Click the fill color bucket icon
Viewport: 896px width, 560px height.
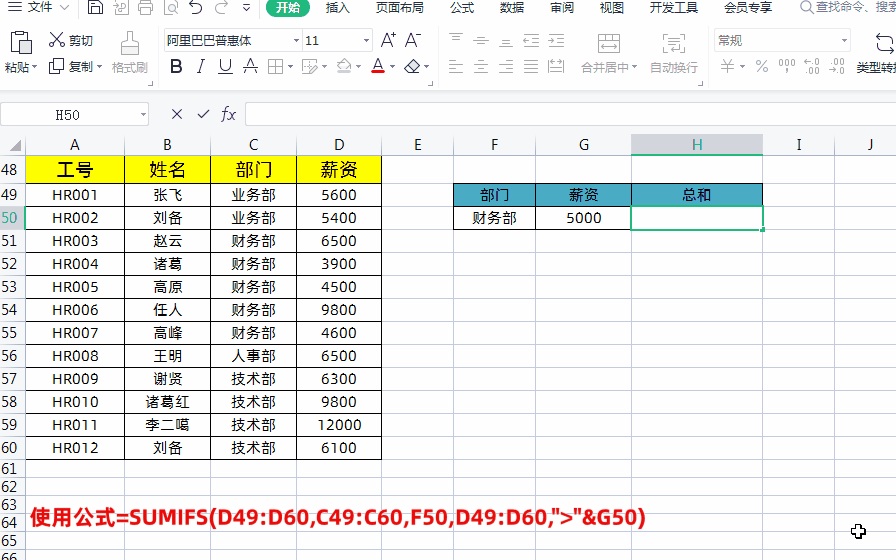(x=344, y=67)
